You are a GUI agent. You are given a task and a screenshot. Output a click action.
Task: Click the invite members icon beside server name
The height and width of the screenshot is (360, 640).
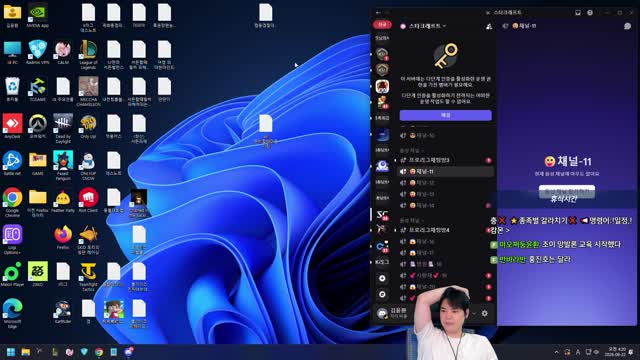click(x=489, y=27)
